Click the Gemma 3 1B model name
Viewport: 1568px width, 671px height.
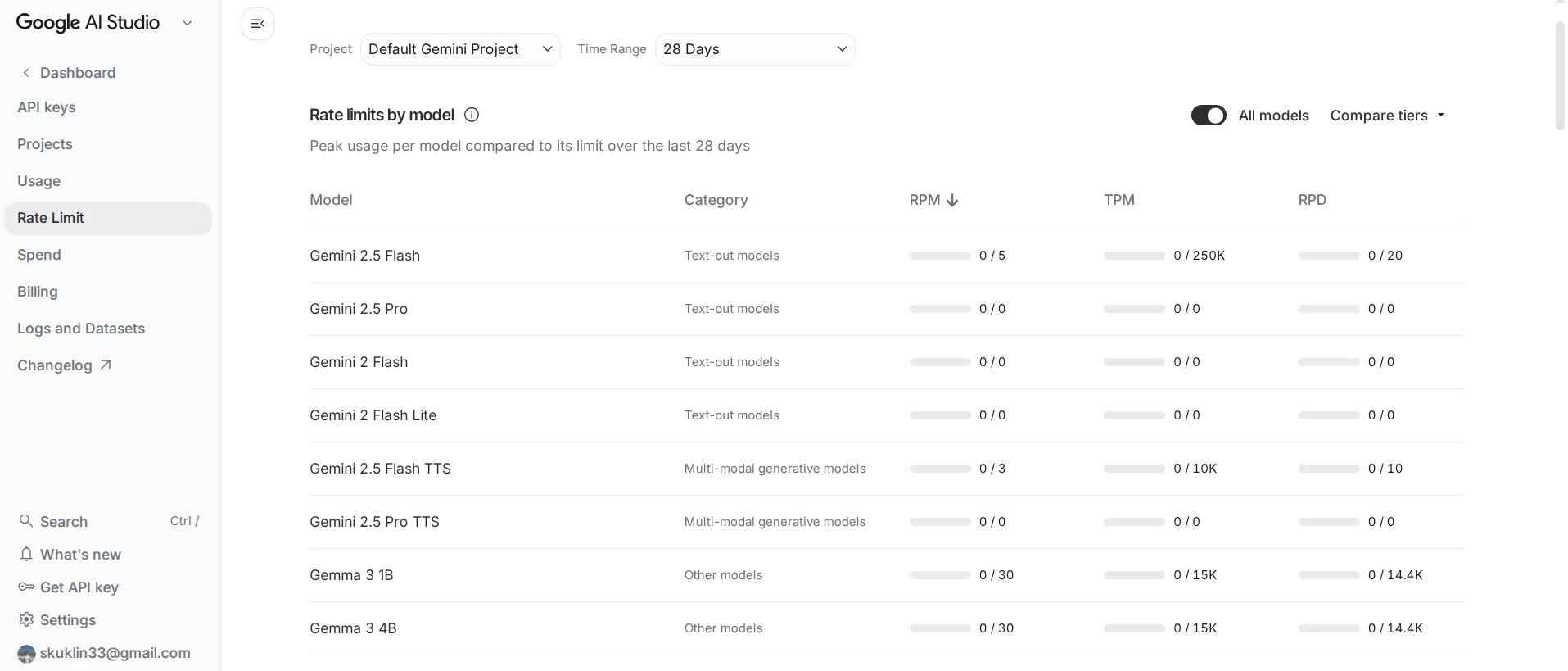pos(351,575)
